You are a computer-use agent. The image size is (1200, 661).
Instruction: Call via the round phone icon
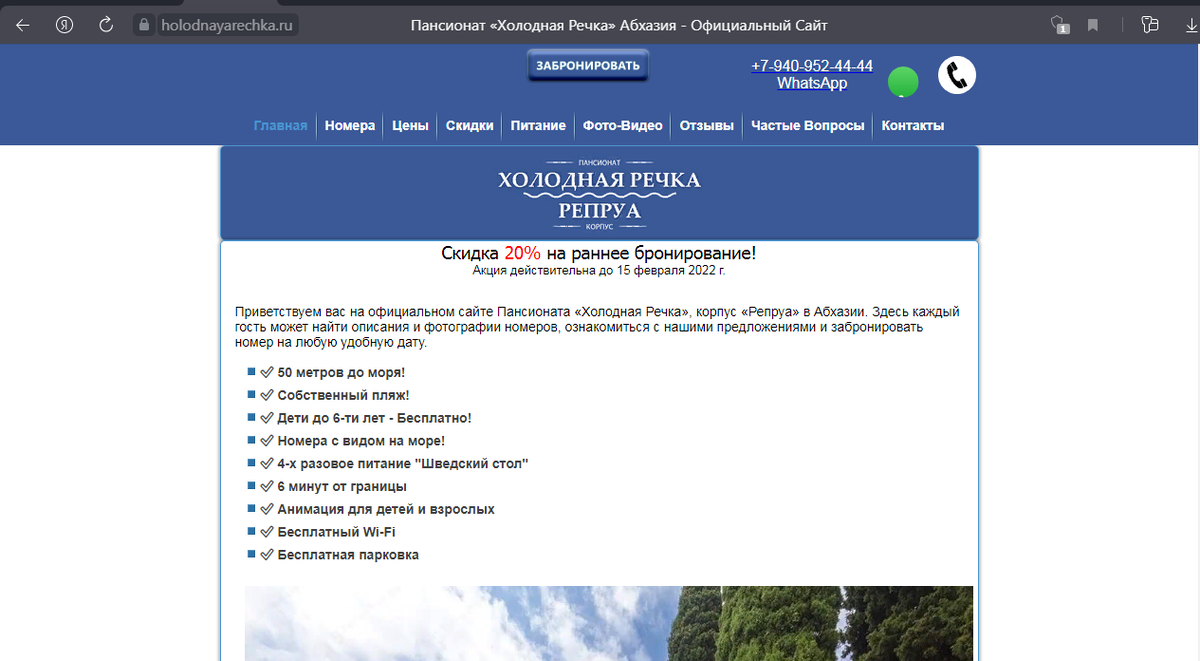pos(956,75)
